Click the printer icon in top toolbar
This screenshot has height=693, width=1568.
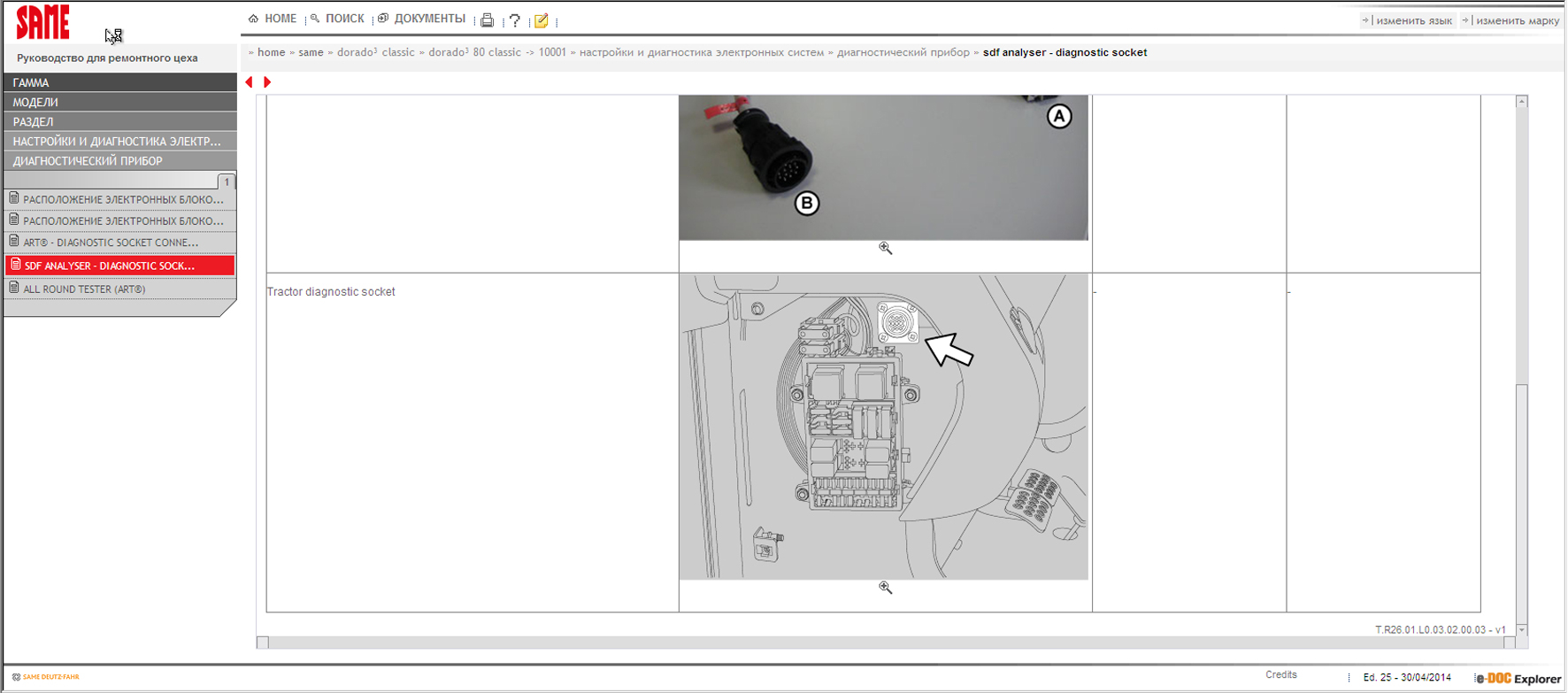tap(487, 20)
